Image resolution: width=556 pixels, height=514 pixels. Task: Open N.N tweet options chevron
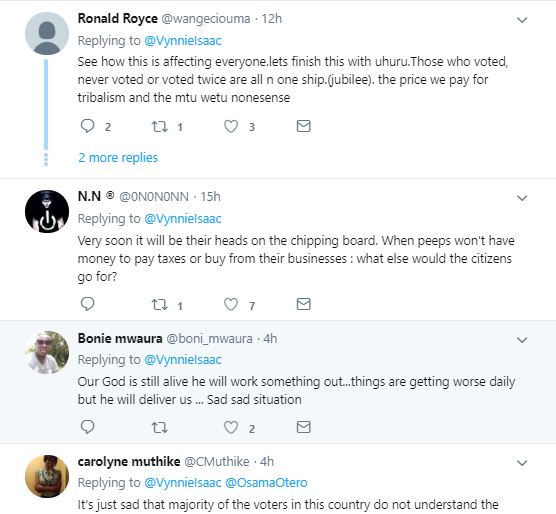pyautogui.click(x=522, y=198)
